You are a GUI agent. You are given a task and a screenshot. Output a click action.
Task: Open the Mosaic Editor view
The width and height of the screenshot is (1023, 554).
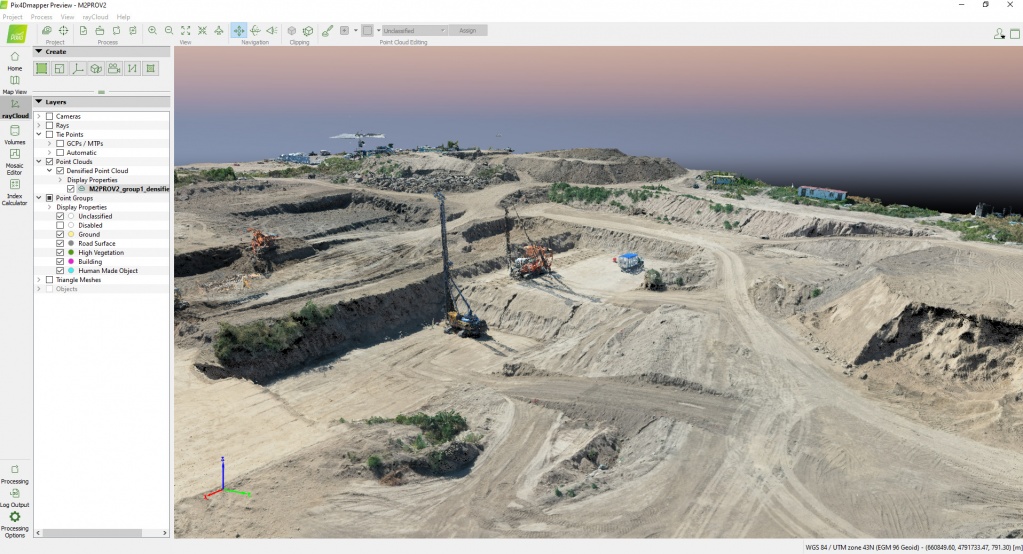pos(15,160)
